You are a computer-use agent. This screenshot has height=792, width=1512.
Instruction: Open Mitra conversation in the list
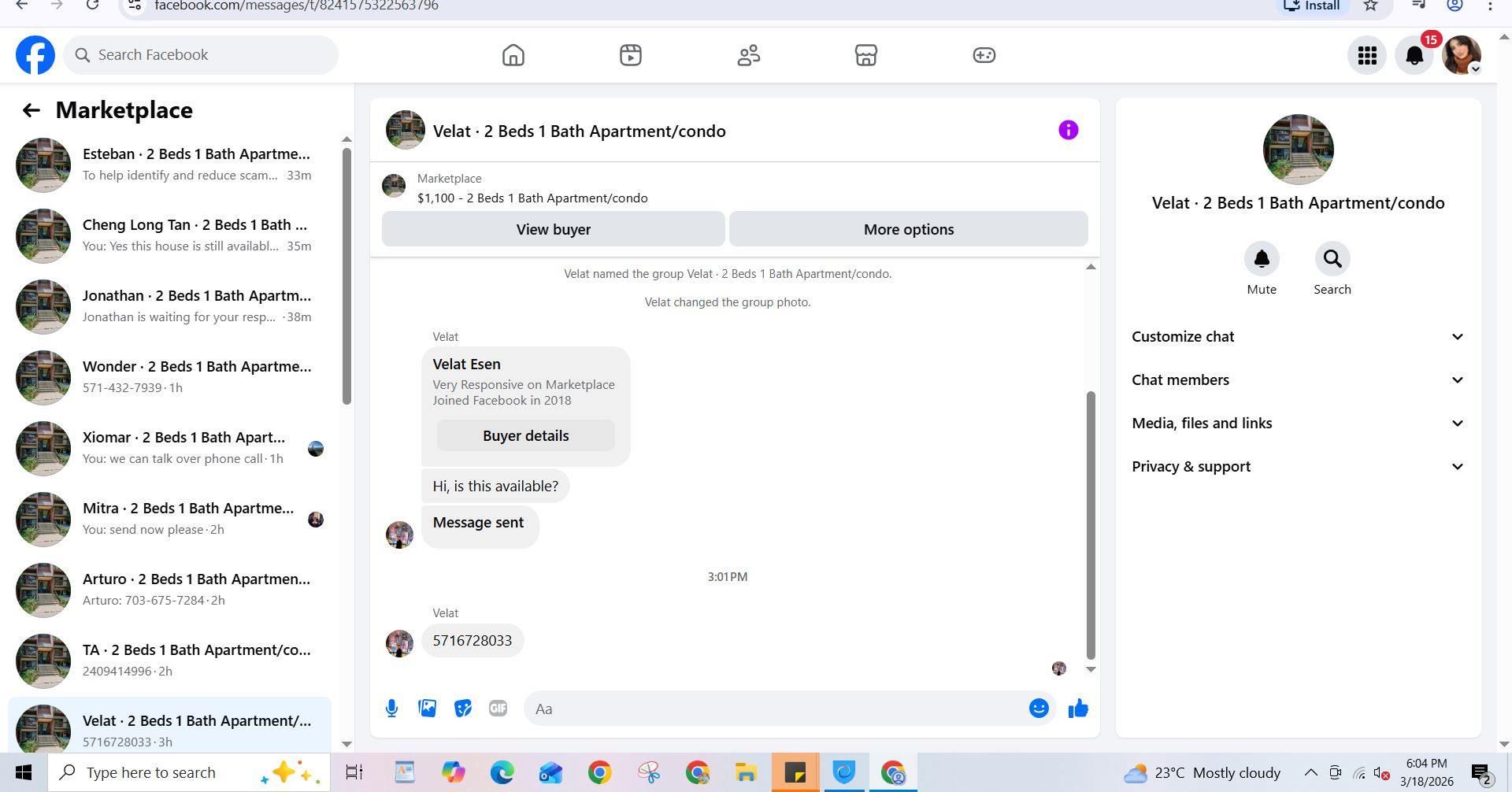tap(169, 520)
